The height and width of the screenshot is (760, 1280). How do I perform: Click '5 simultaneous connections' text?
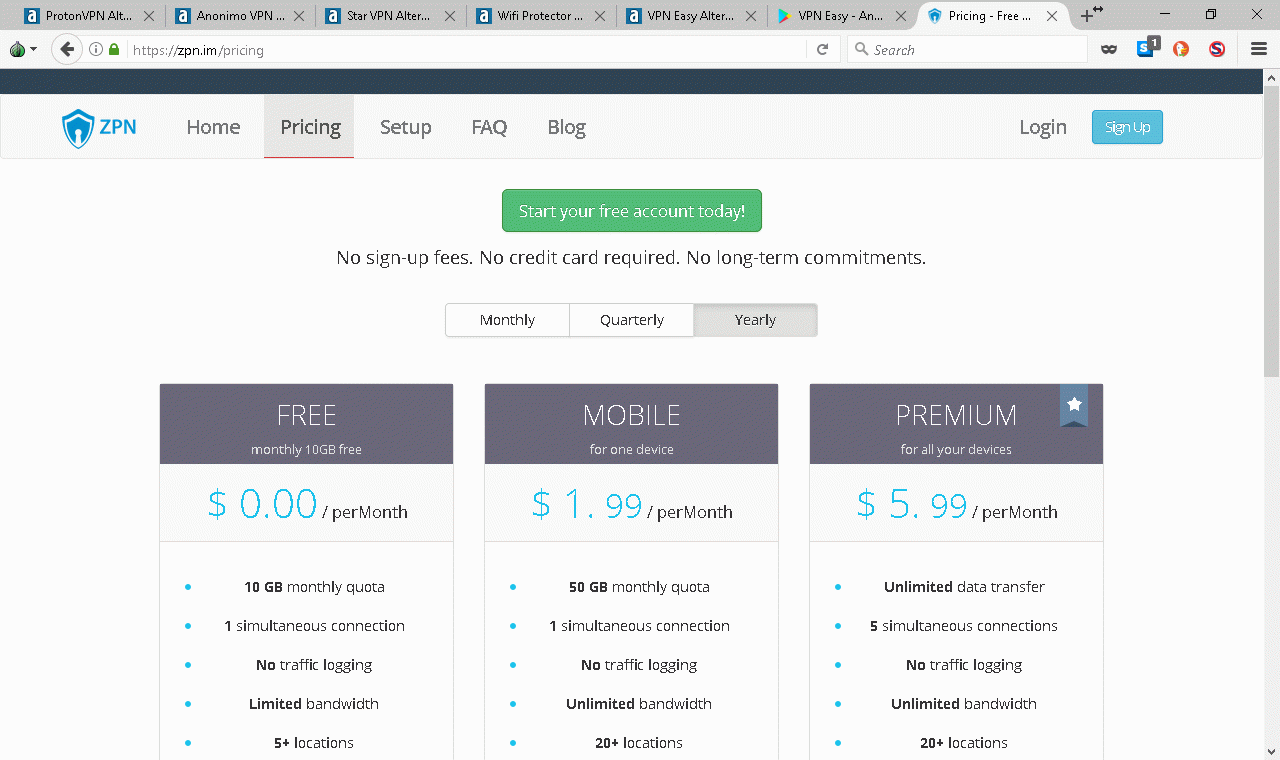pyautogui.click(x=964, y=626)
